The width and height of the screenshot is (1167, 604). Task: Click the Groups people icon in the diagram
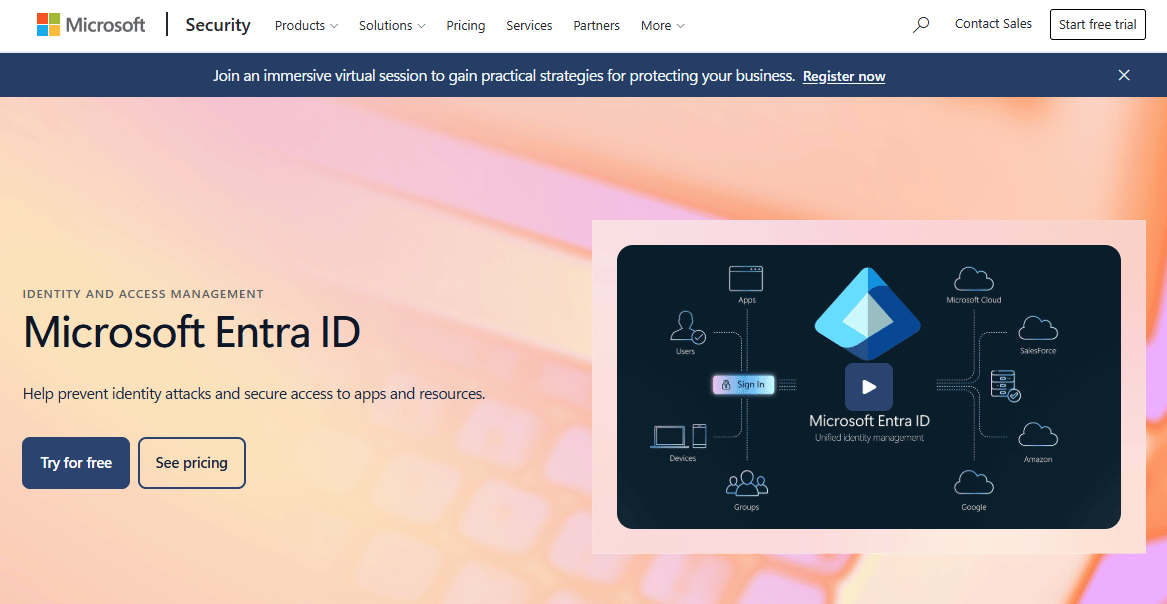[746, 483]
